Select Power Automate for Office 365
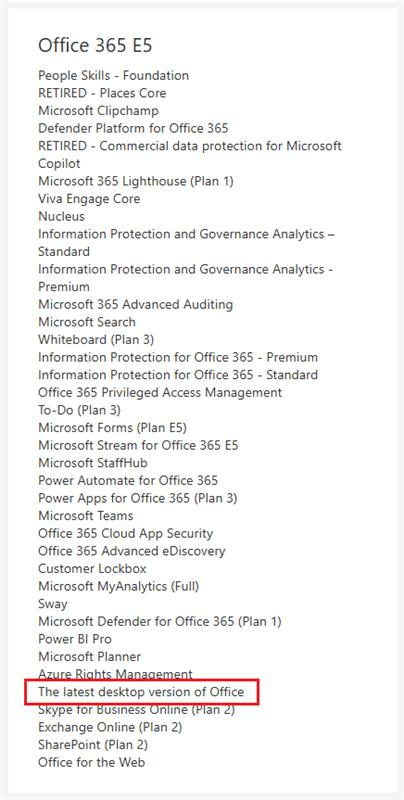Image resolution: width=404 pixels, height=800 pixels. click(x=128, y=481)
